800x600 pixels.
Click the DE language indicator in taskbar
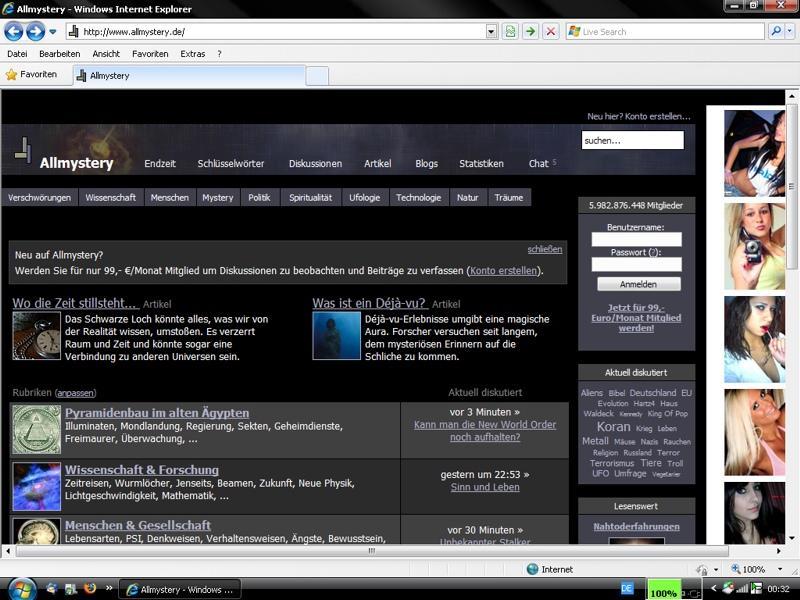pos(627,589)
